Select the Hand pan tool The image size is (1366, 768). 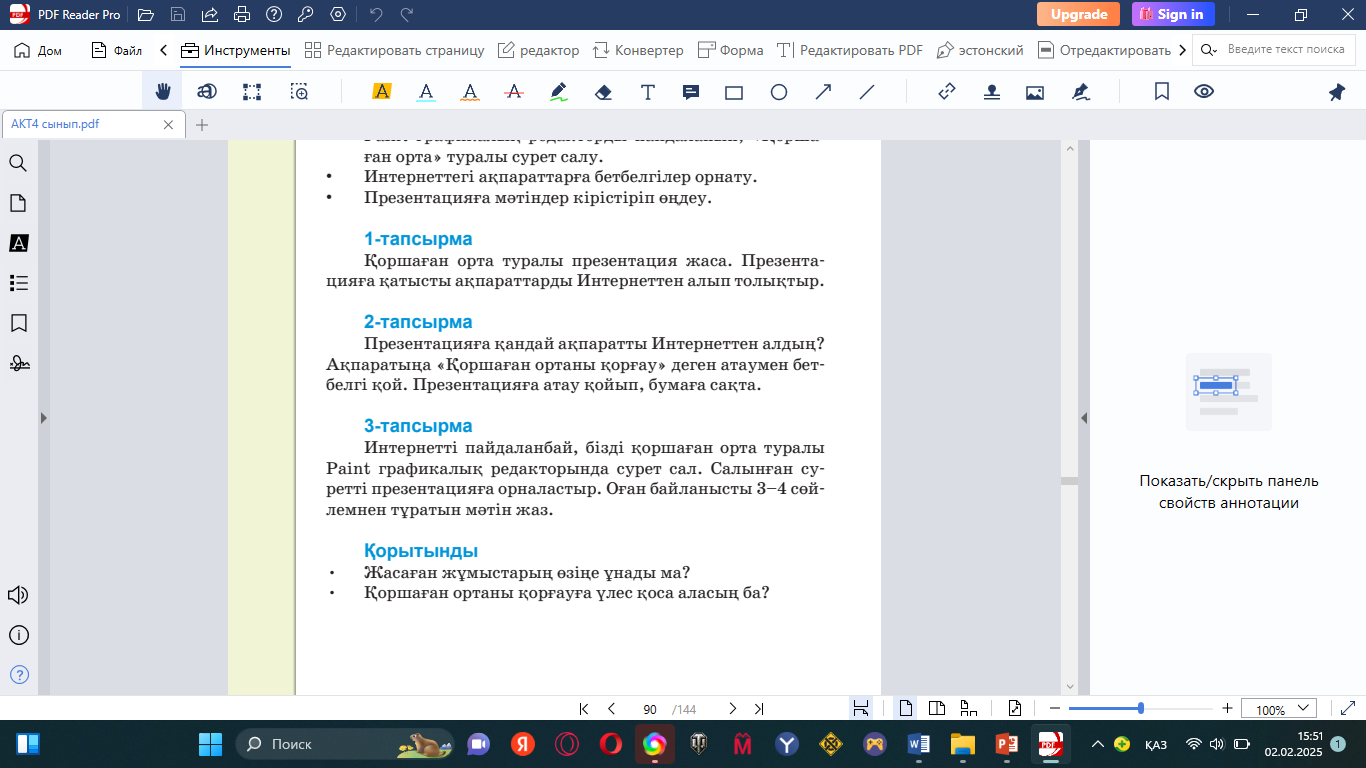(162, 92)
